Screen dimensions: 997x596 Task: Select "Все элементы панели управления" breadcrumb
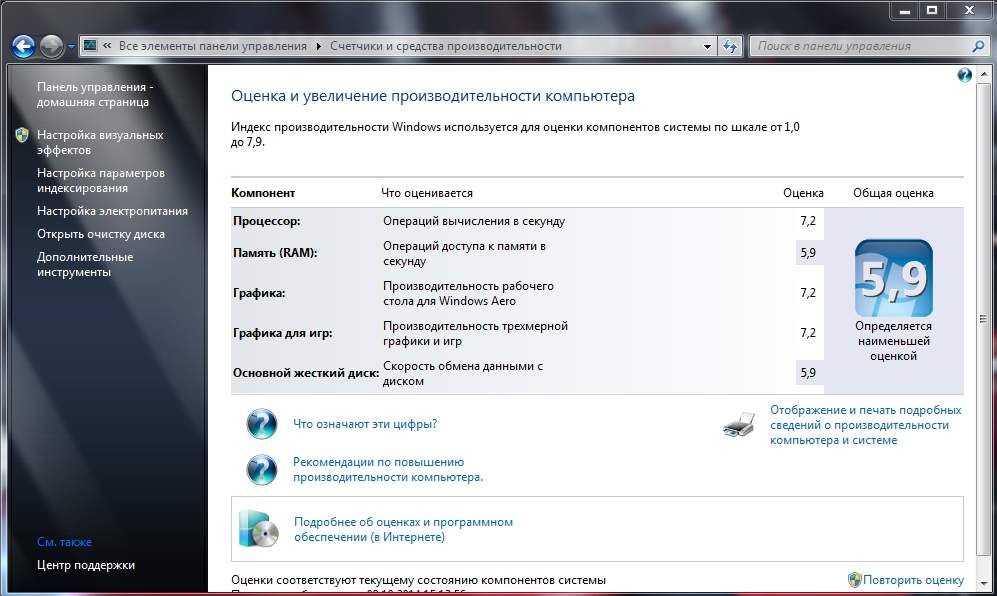click(212, 46)
